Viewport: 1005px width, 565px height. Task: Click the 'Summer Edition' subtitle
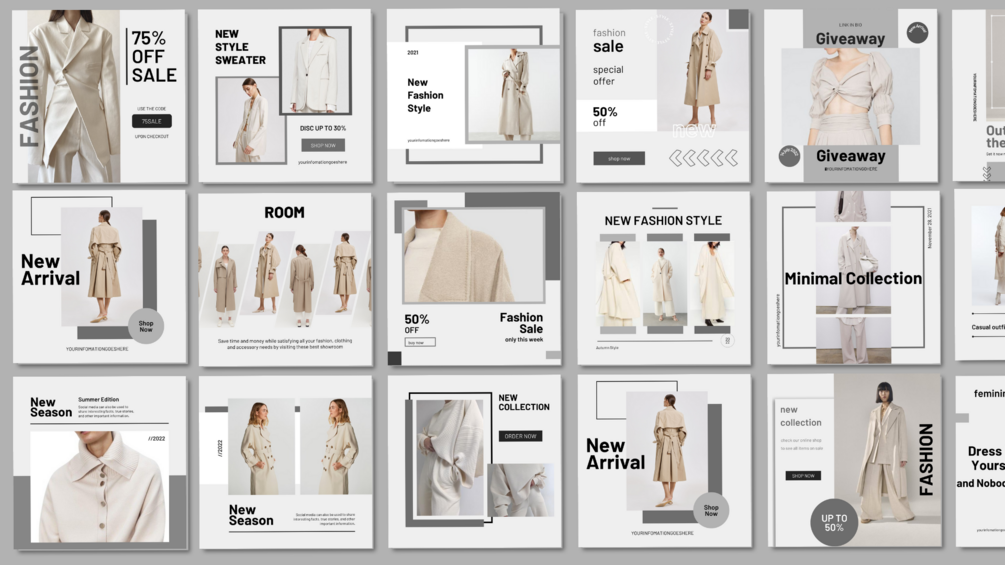coord(98,399)
